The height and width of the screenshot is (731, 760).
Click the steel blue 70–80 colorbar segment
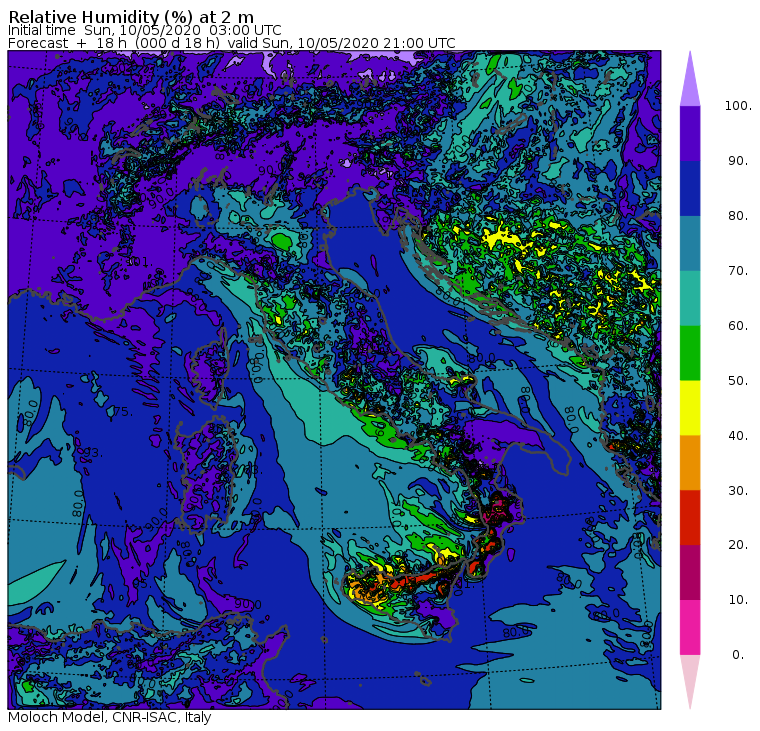pyautogui.click(x=690, y=243)
